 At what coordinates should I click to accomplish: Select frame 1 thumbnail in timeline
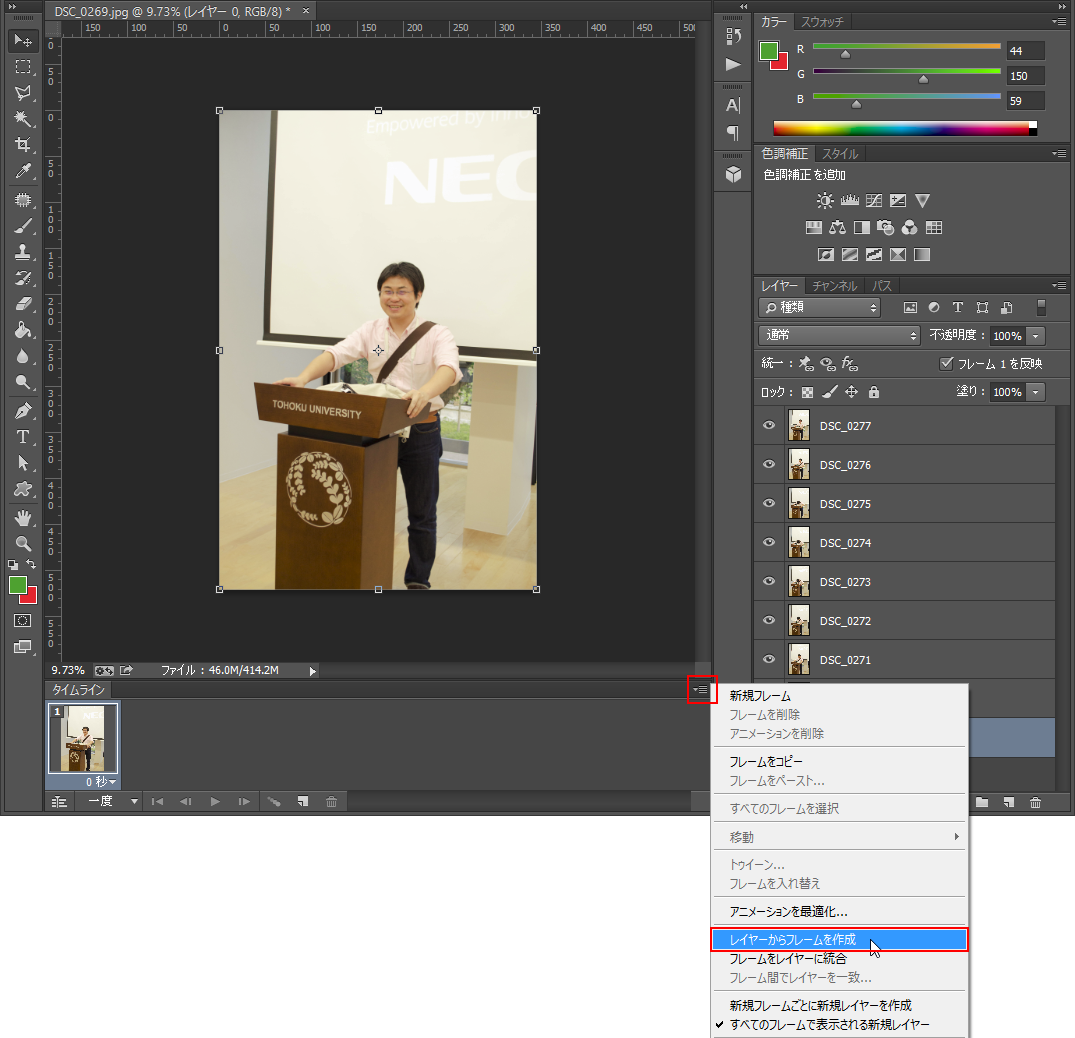84,738
